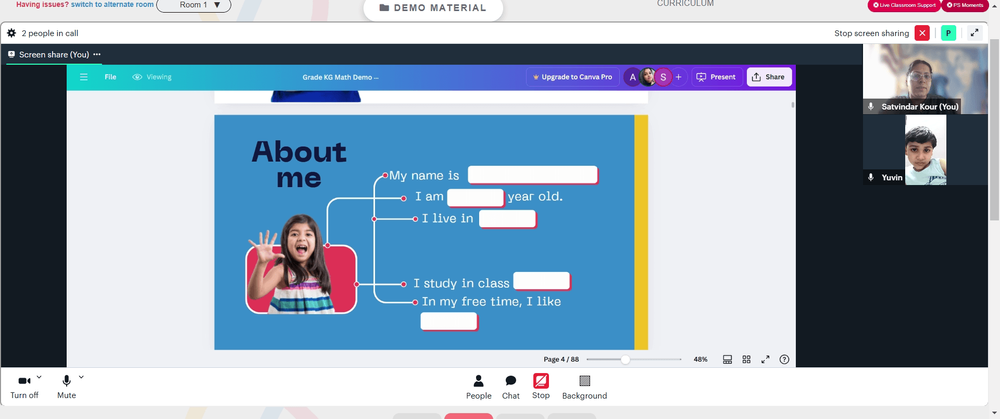Expand microphone options chevron
The image size is (1000, 419).
(81, 377)
